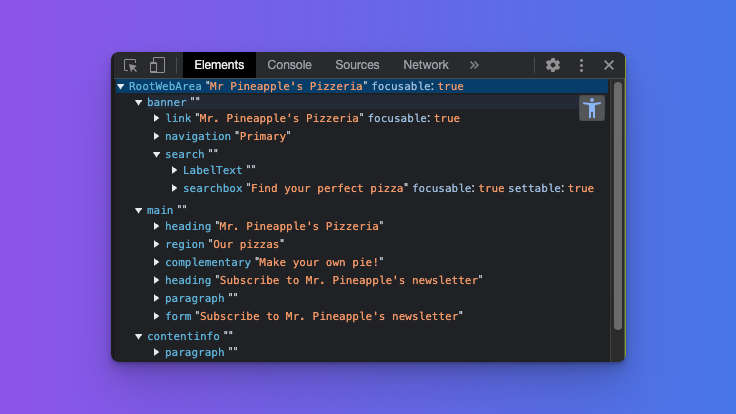Screen dimensions: 736x414
Task: Collapse the RootWebArea node
Action: [121, 87]
